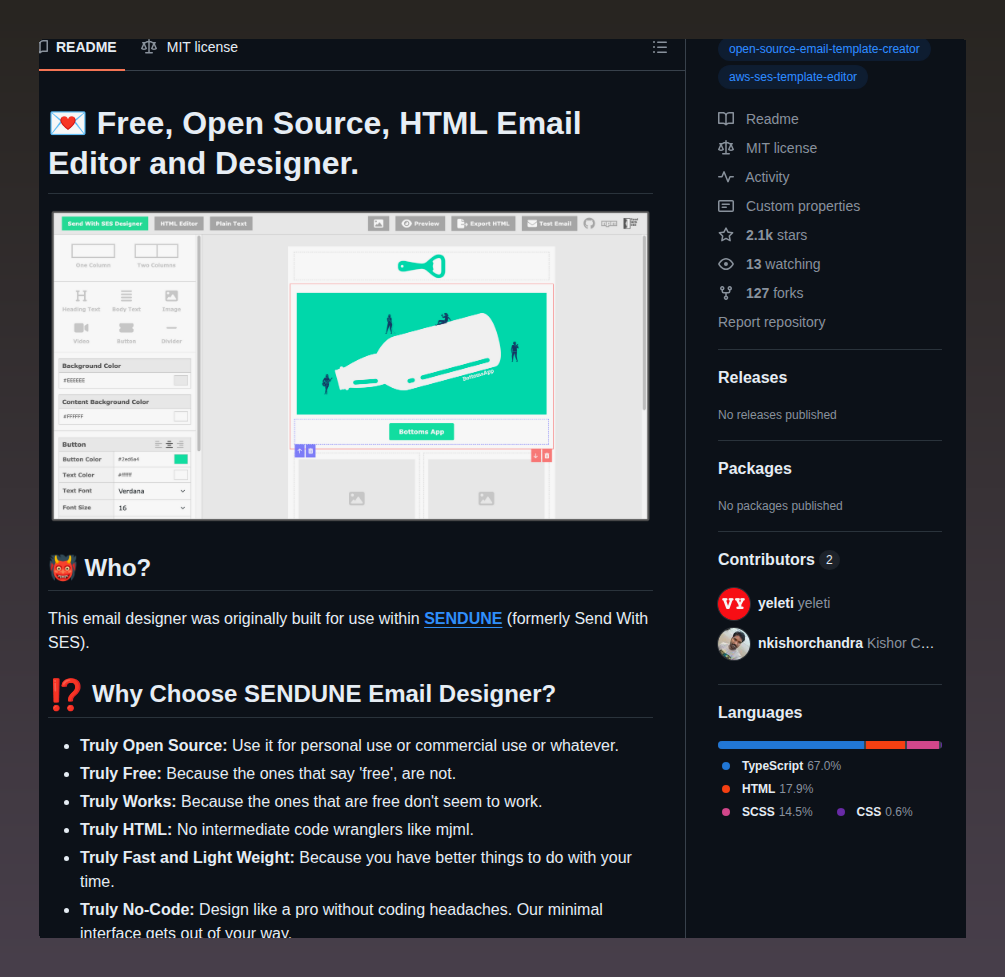Click the Activity pulse icon
This screenshot has height=977, width=1005.
click(x=726, y=177)
